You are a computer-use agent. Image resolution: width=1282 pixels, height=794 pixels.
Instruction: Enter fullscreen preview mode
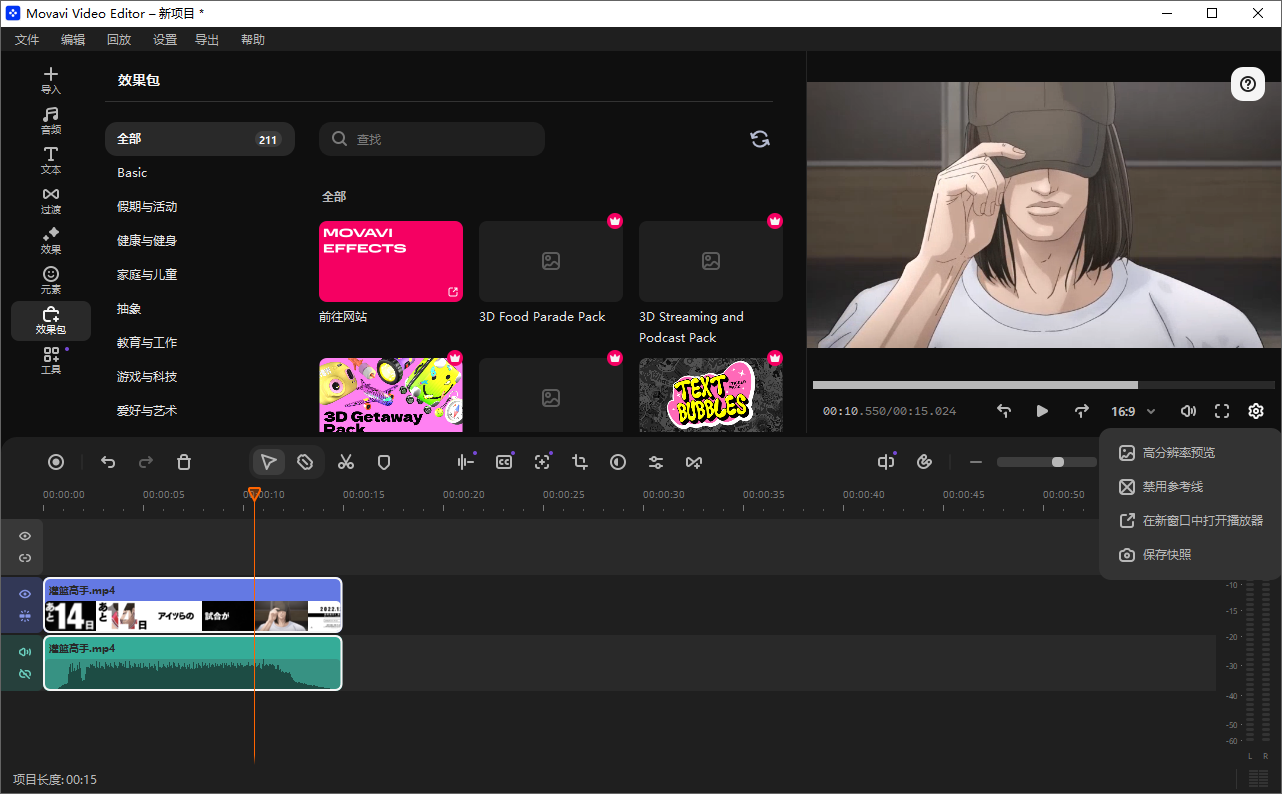pyautogui.click(x=1222, y=411)
